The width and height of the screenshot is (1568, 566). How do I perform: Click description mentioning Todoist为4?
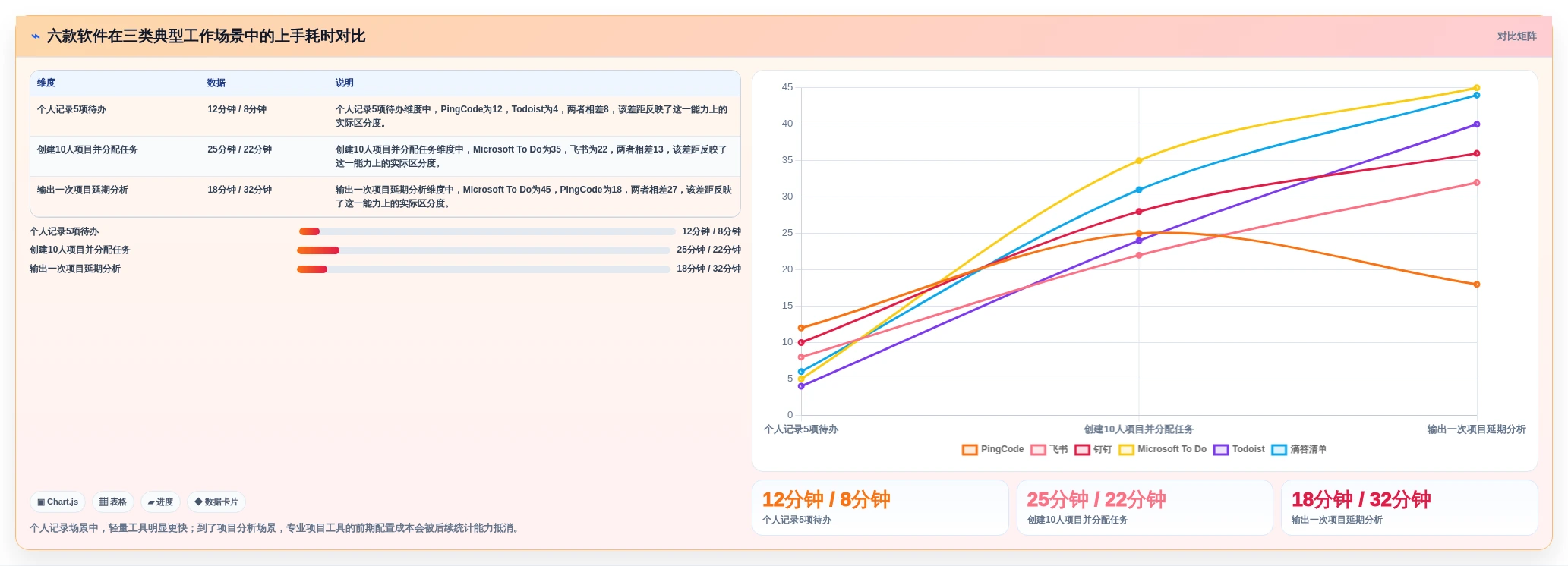(x=532, y=116)
